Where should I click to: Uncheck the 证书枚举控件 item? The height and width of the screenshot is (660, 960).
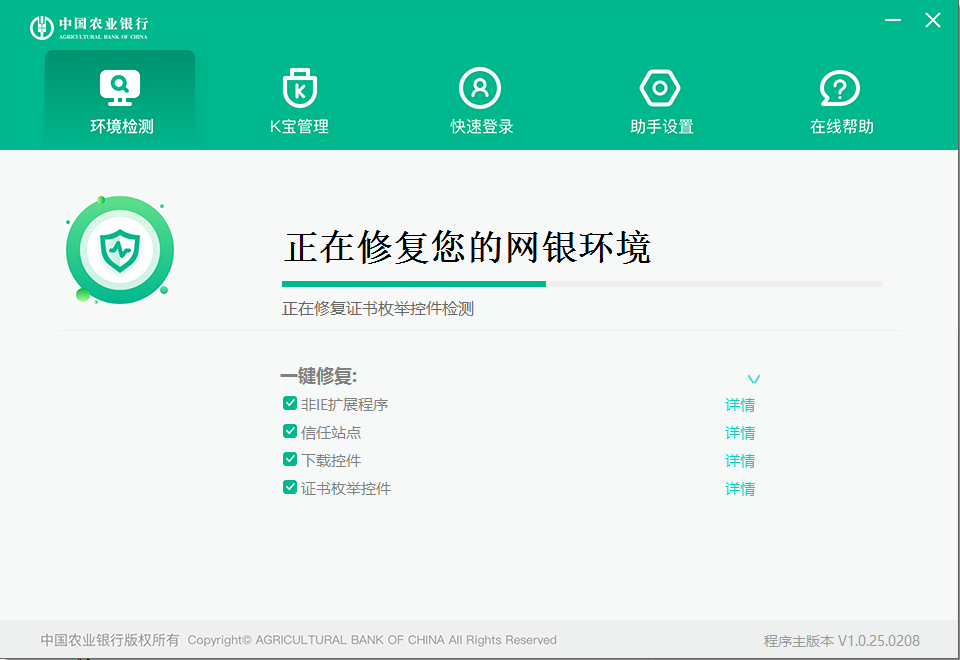(289, 488)
